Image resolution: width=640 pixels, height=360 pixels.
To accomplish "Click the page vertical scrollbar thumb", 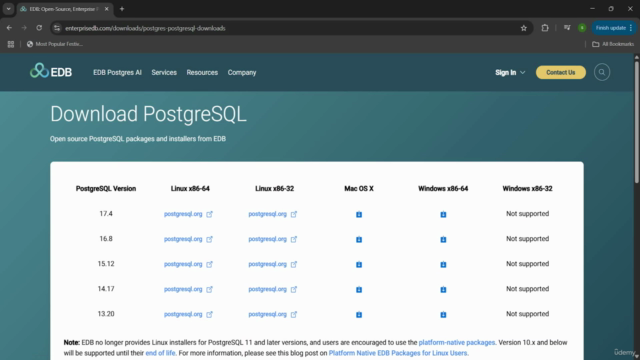I will click(x=636, y=122).
